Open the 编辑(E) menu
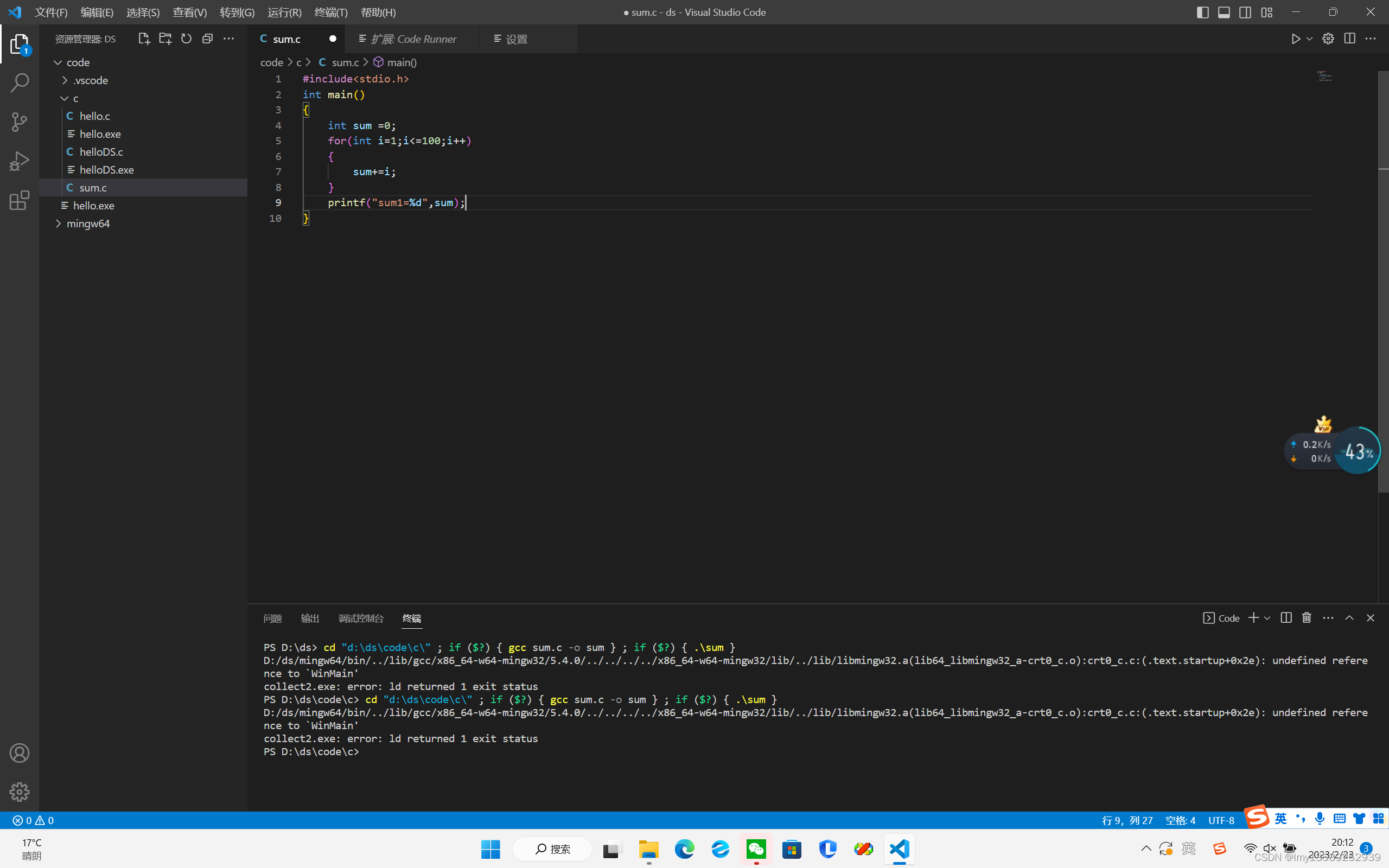The image size is (1389, 868). 97,12
